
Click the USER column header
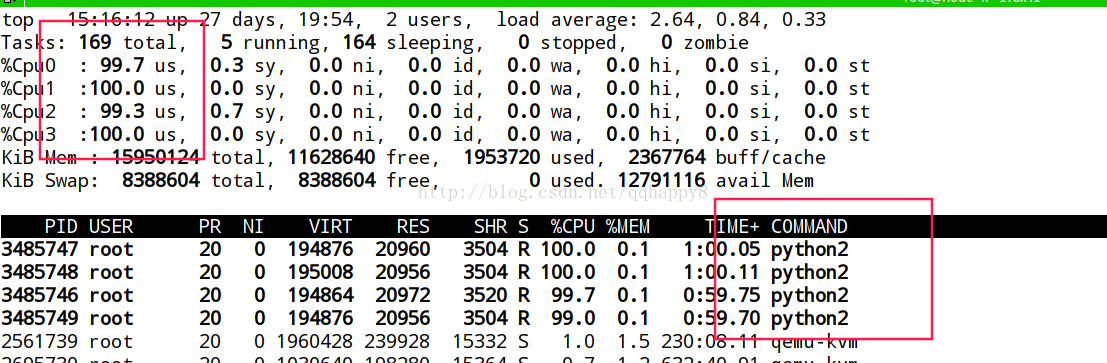111,227
